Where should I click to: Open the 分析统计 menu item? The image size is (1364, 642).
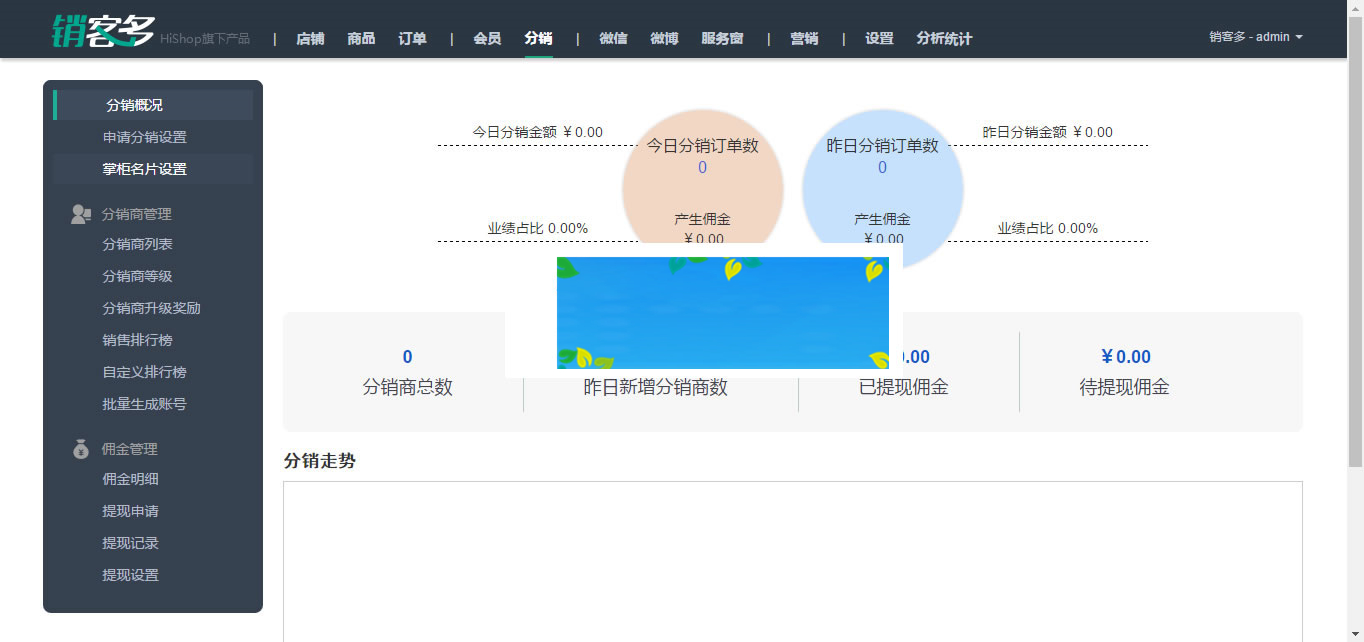(x=943, y=38)
